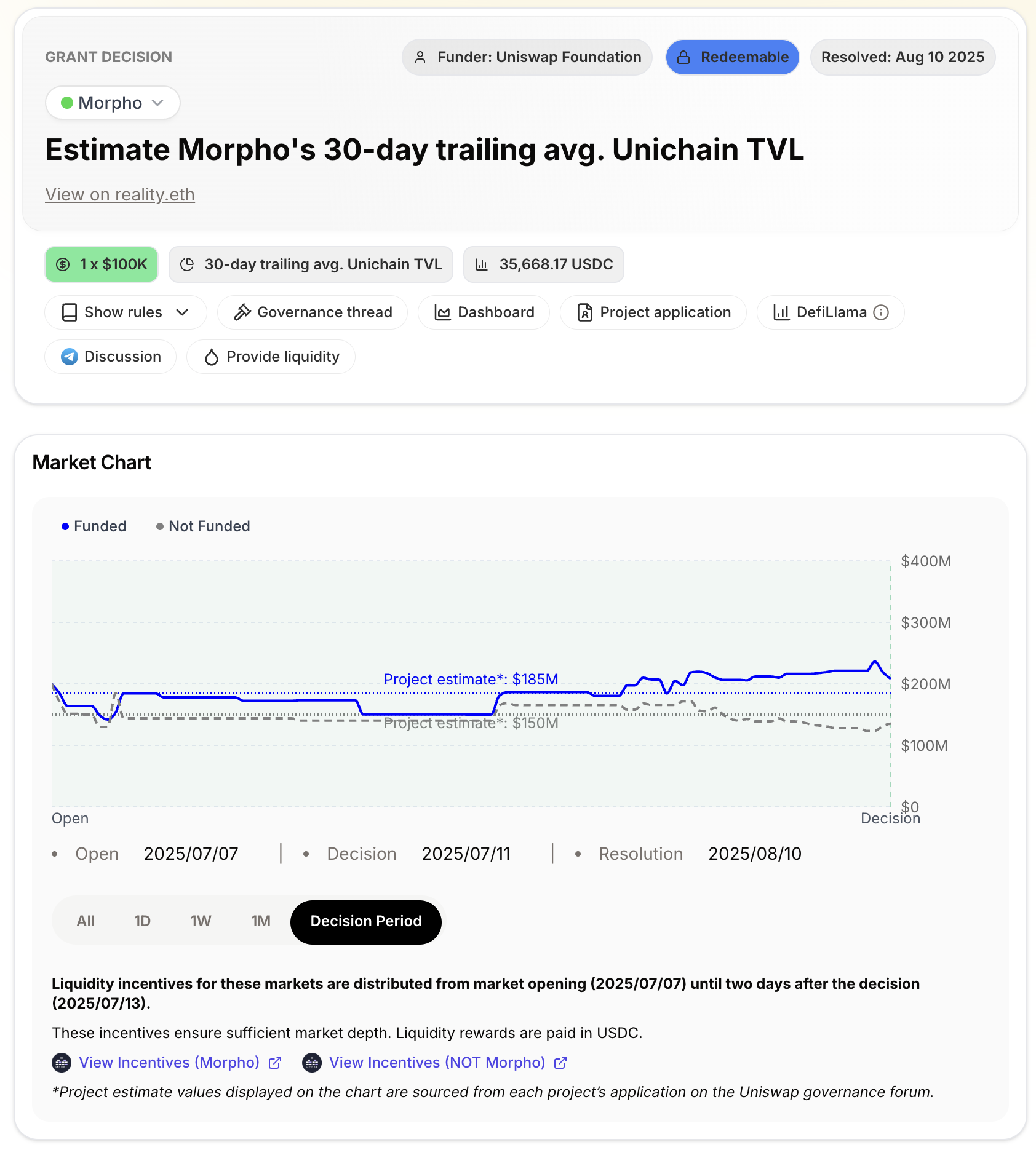Click the Provide liquidity droplet icon
The width and height of the screenshot is (1036, 1150).
pyautogui.click(x=212, y=357)
